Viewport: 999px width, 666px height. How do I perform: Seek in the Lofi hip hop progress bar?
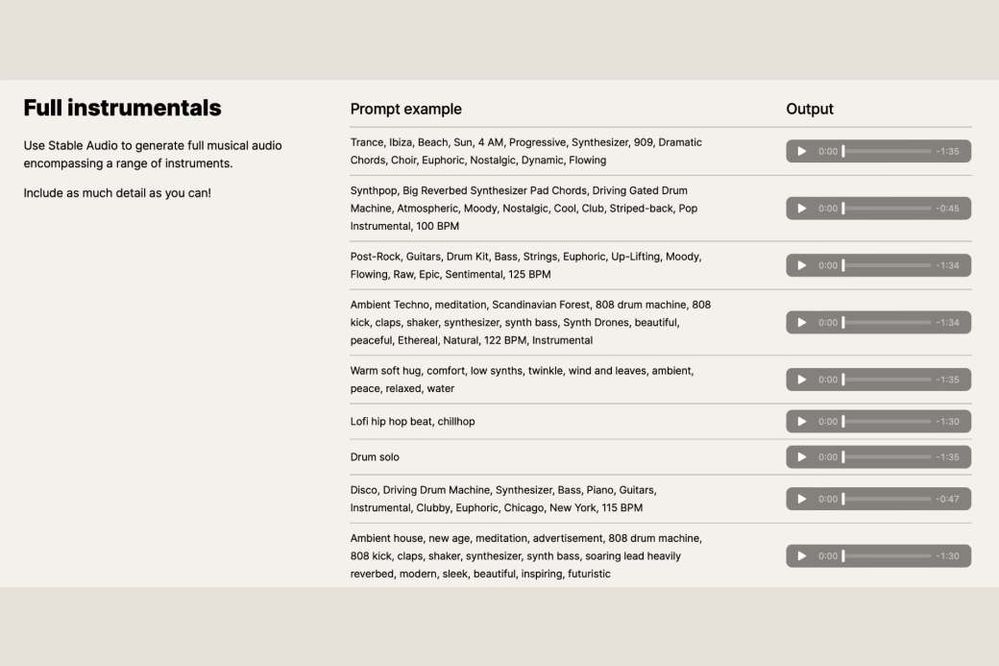[x=886, y=421]
